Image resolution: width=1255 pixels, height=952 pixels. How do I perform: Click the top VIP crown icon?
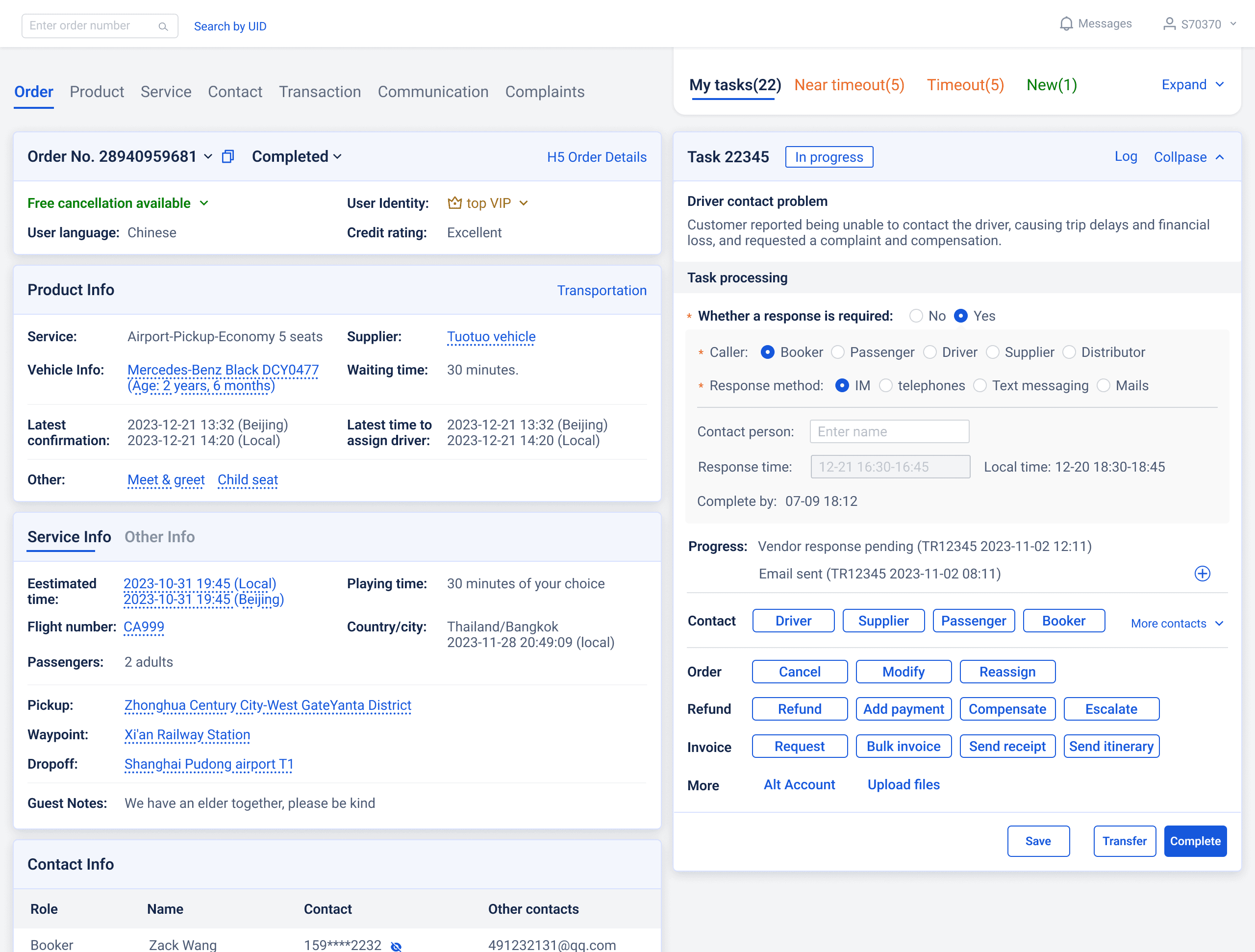point(454,203)
